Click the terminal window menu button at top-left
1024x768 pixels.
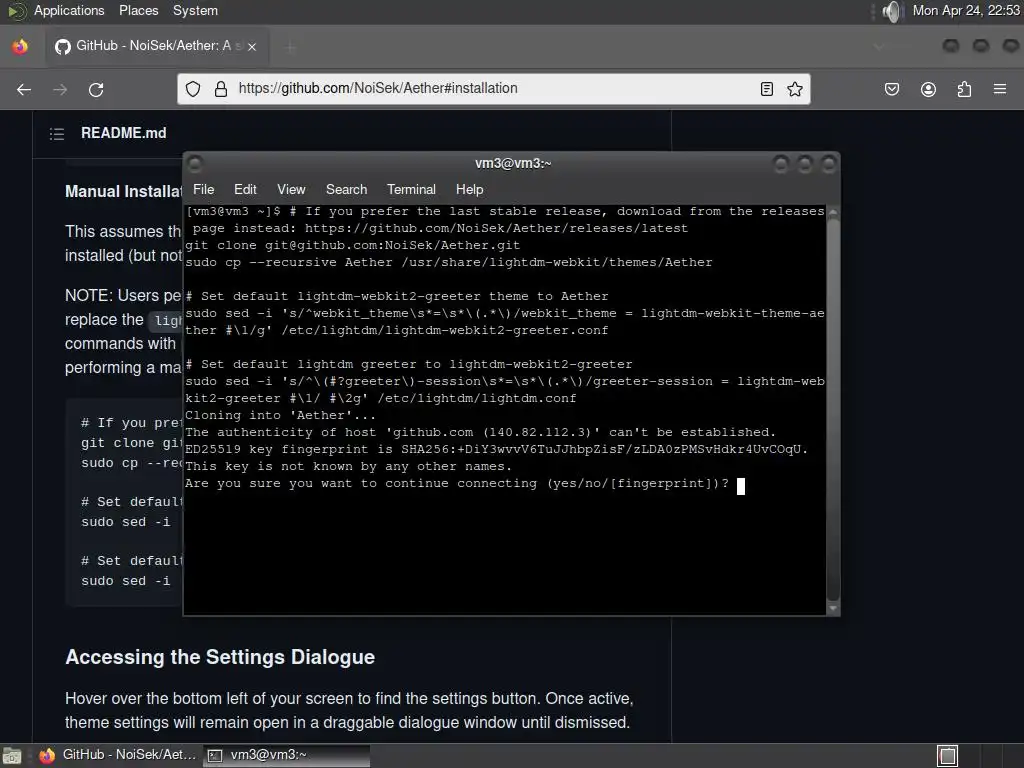point(195,163)
